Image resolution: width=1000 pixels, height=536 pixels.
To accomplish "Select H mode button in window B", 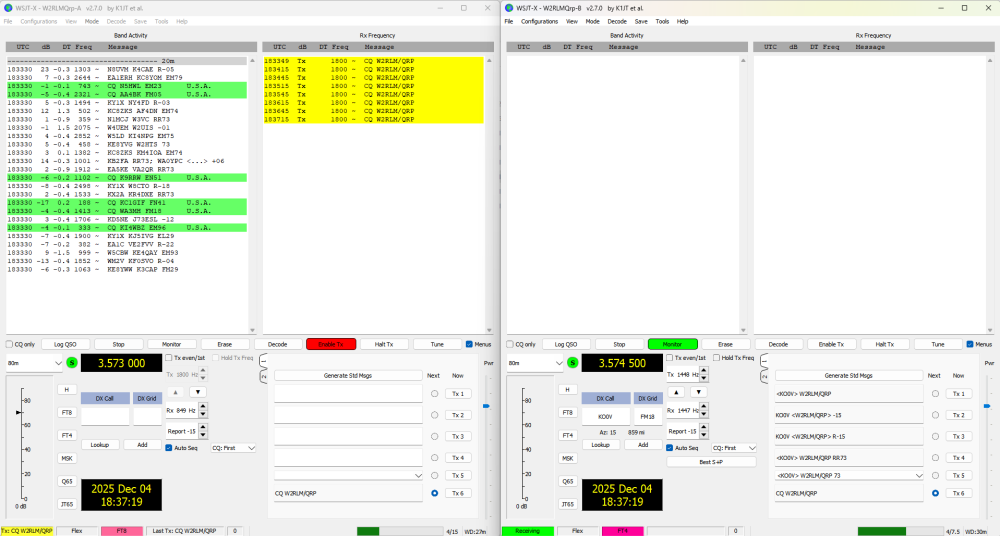I will [x=568, y=390].
